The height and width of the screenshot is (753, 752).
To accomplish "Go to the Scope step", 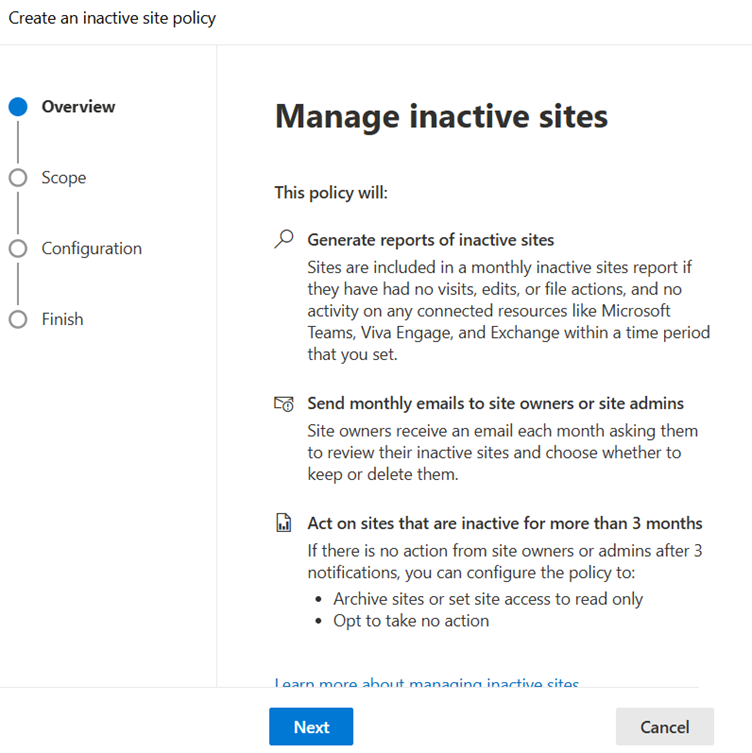I will click(64, 178).
